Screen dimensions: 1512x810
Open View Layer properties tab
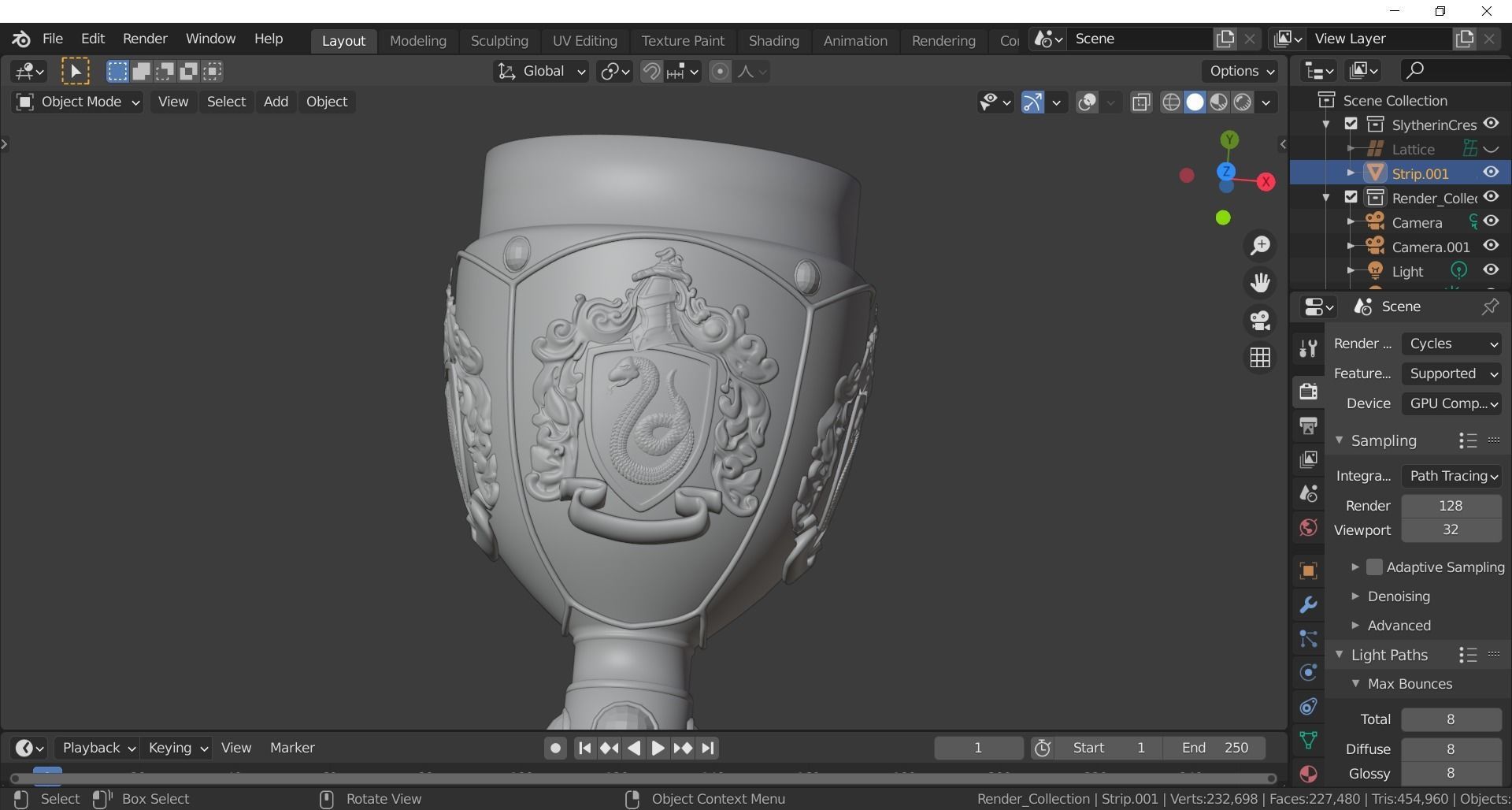(1309, 459)
